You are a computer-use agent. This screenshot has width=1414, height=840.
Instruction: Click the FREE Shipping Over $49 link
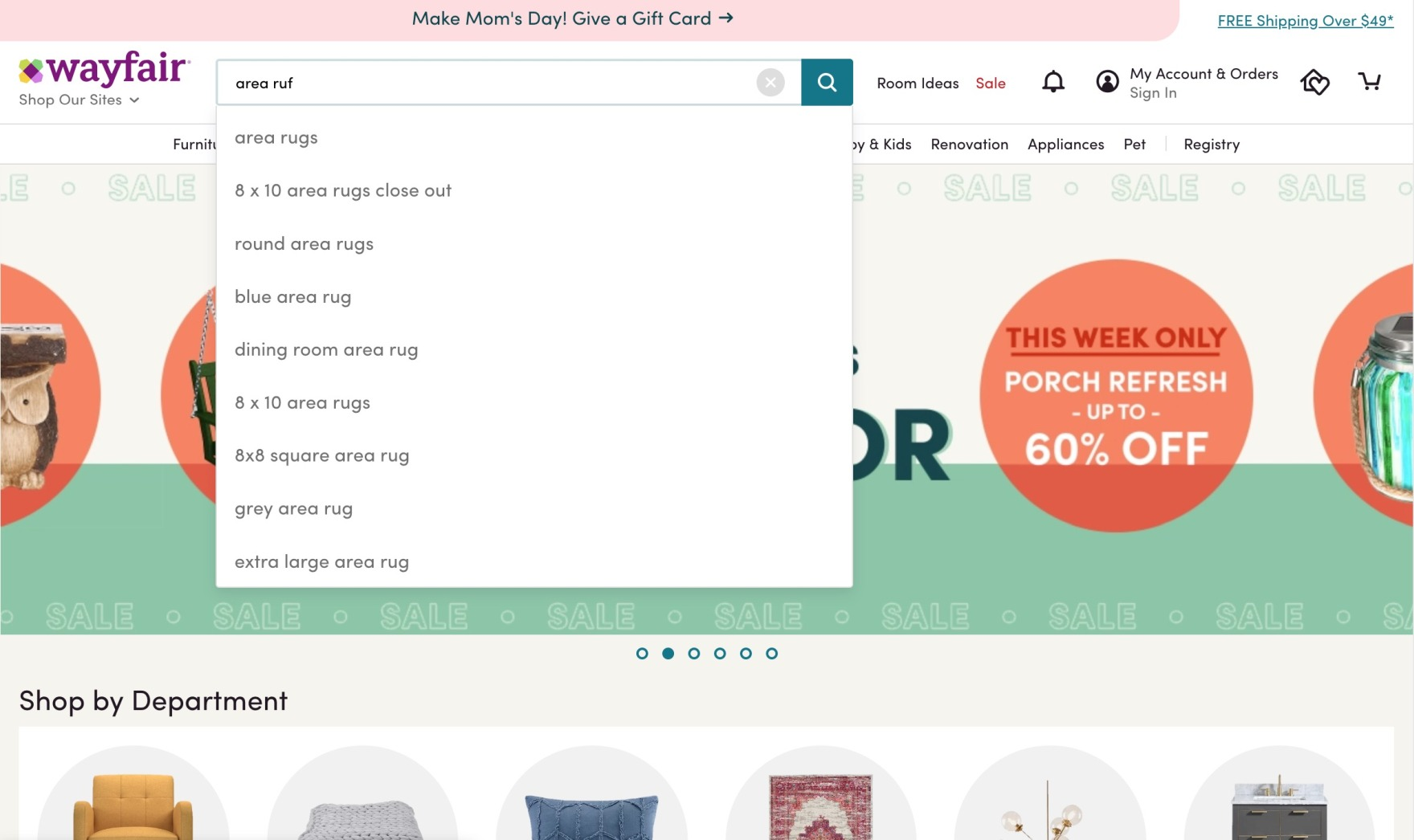pyautogui.click(x=1306, y=21)
